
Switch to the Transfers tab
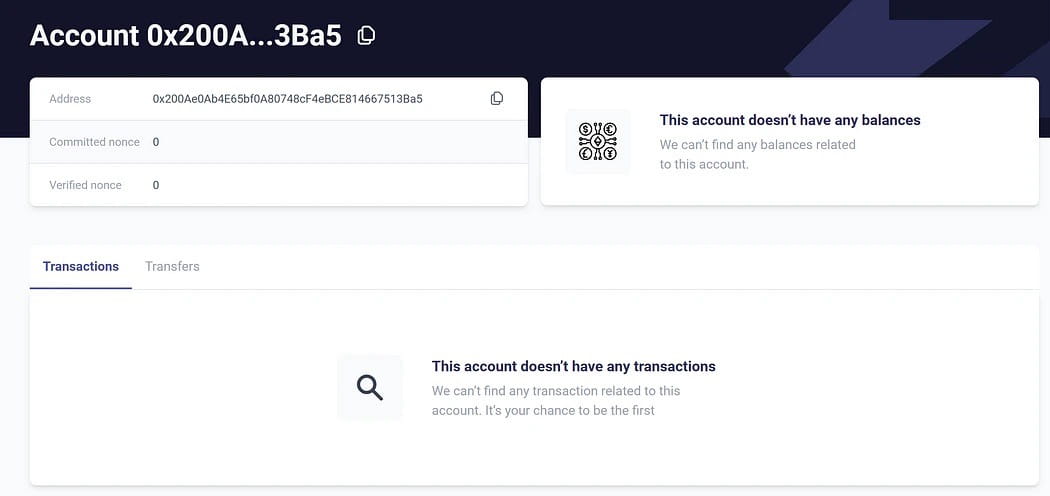click(x=172, y=266)
